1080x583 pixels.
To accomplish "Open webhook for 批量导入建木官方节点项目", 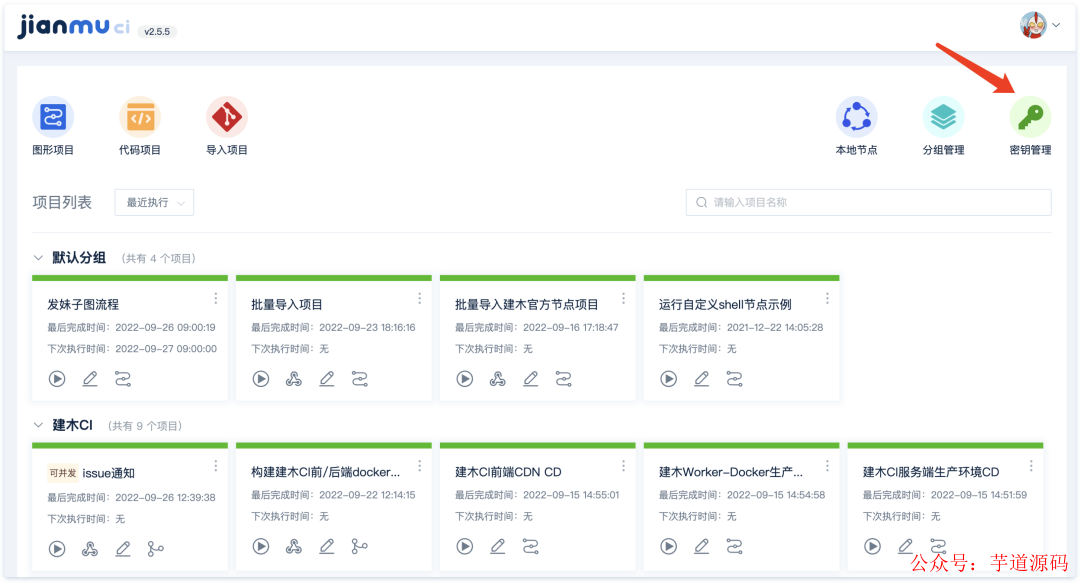I will point(498,379).
